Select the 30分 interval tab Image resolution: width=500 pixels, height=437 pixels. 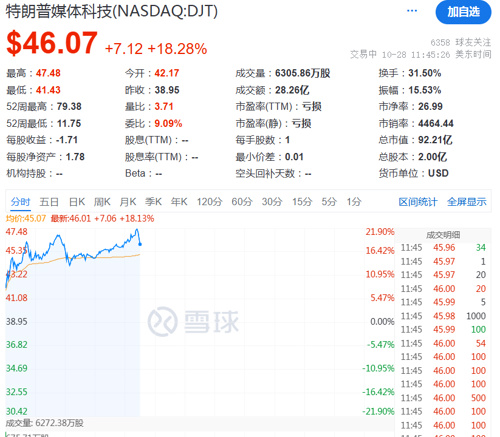pyautogui.click(x=272, y=202)
